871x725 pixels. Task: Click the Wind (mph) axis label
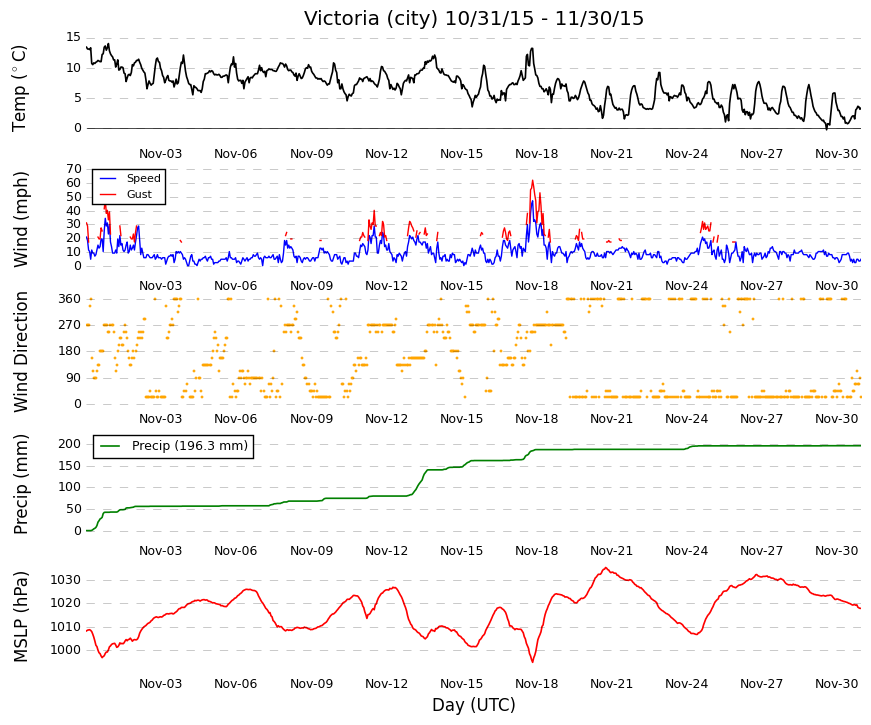(20, 219)
